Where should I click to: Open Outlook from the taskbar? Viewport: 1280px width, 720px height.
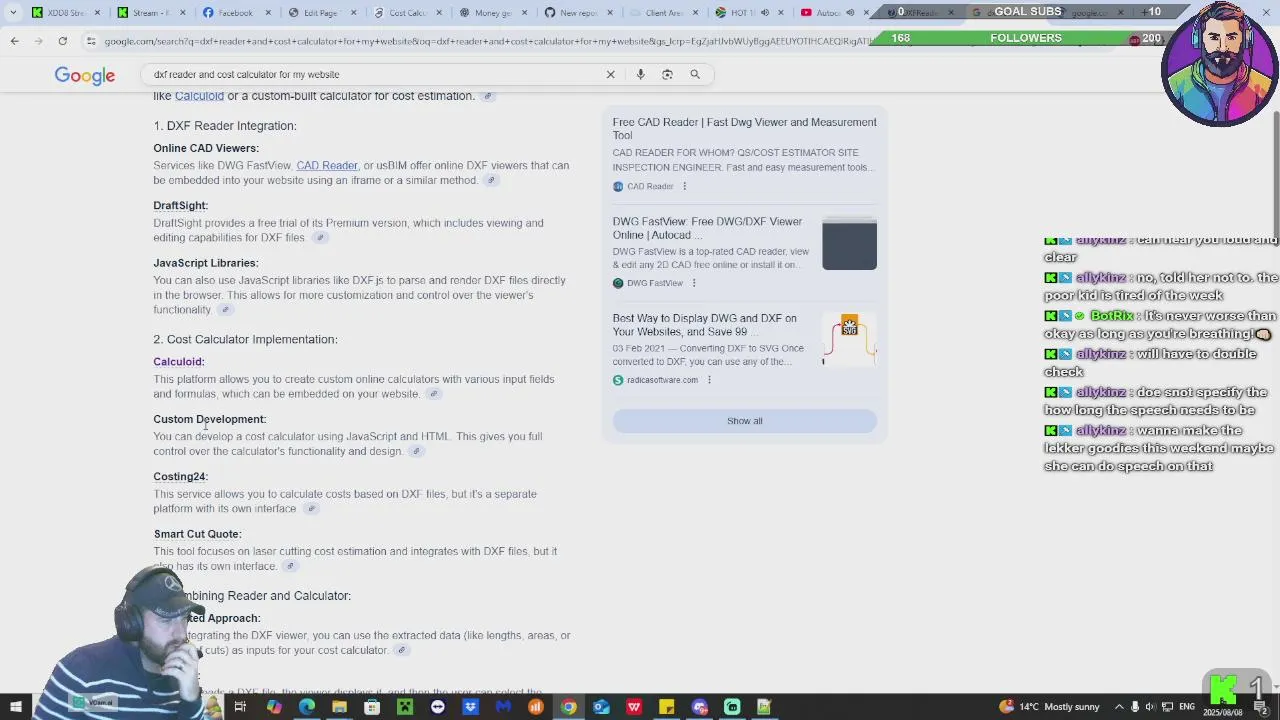(601, 707)
